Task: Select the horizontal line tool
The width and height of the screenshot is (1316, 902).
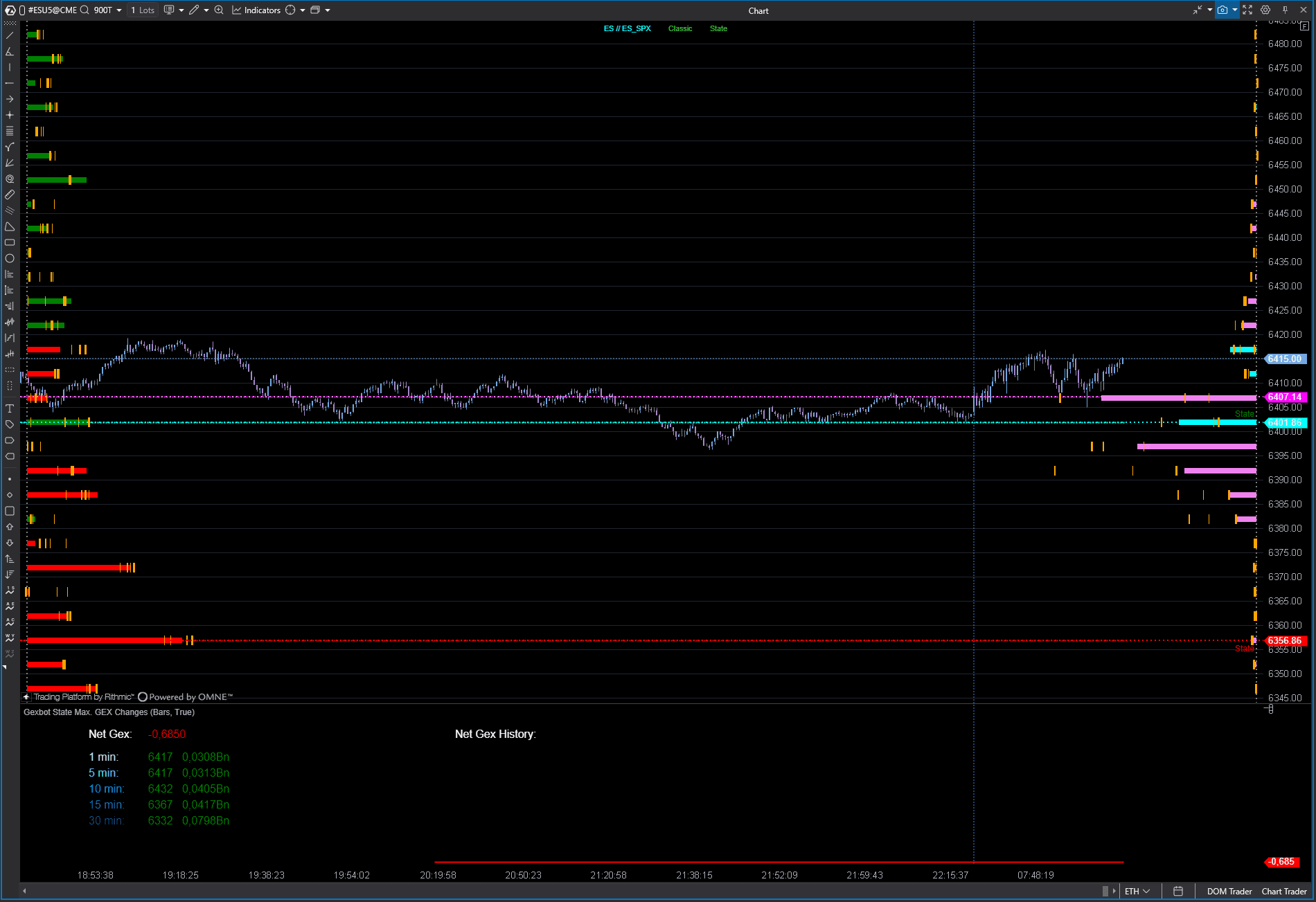Action: tap(10, 83)
